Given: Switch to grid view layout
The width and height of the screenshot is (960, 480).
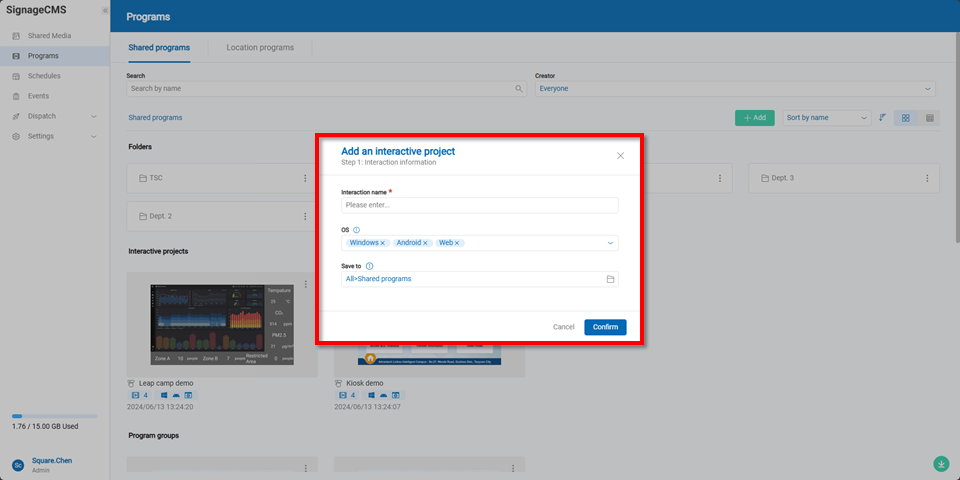Looking at the screenshot, I should click(x=906, y=118).
